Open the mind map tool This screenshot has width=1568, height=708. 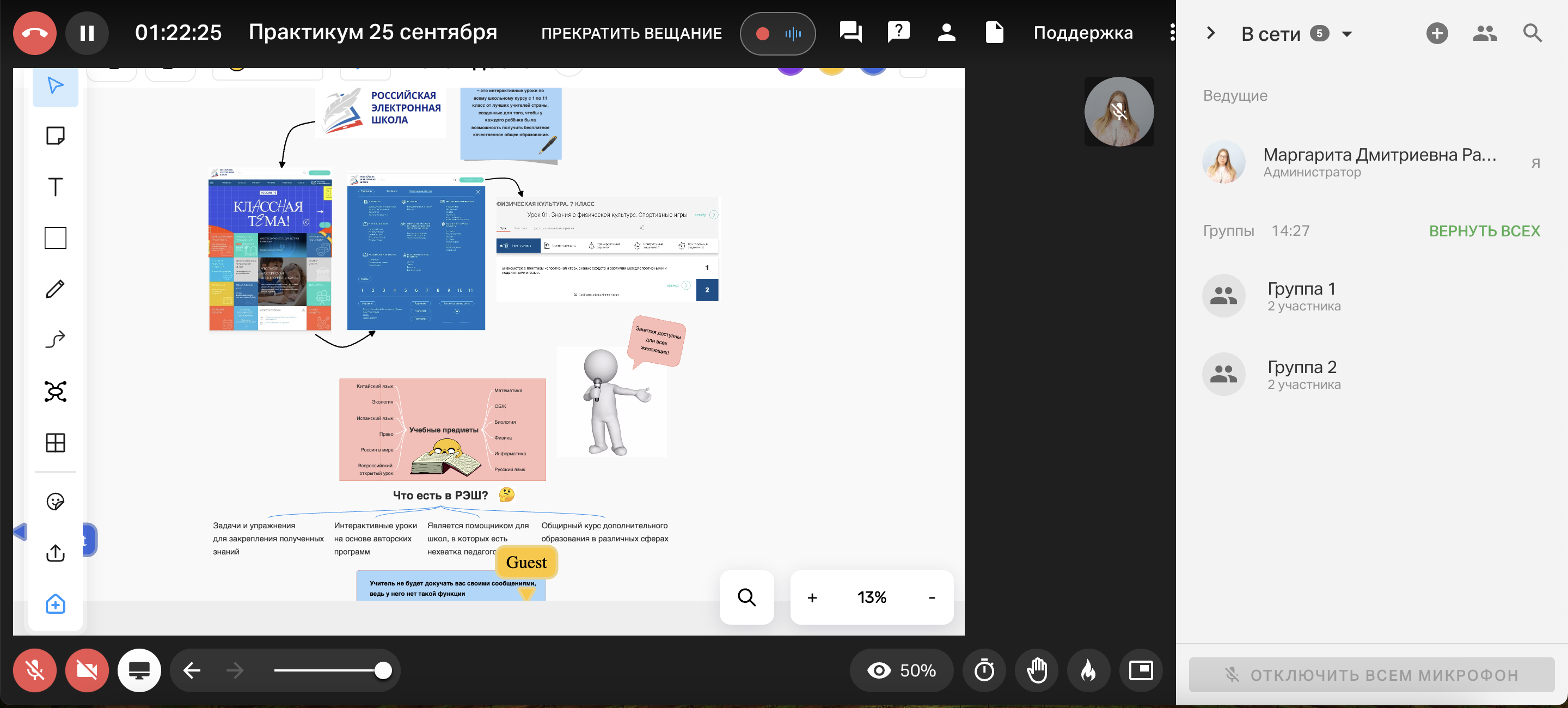[x=56, y=391]
